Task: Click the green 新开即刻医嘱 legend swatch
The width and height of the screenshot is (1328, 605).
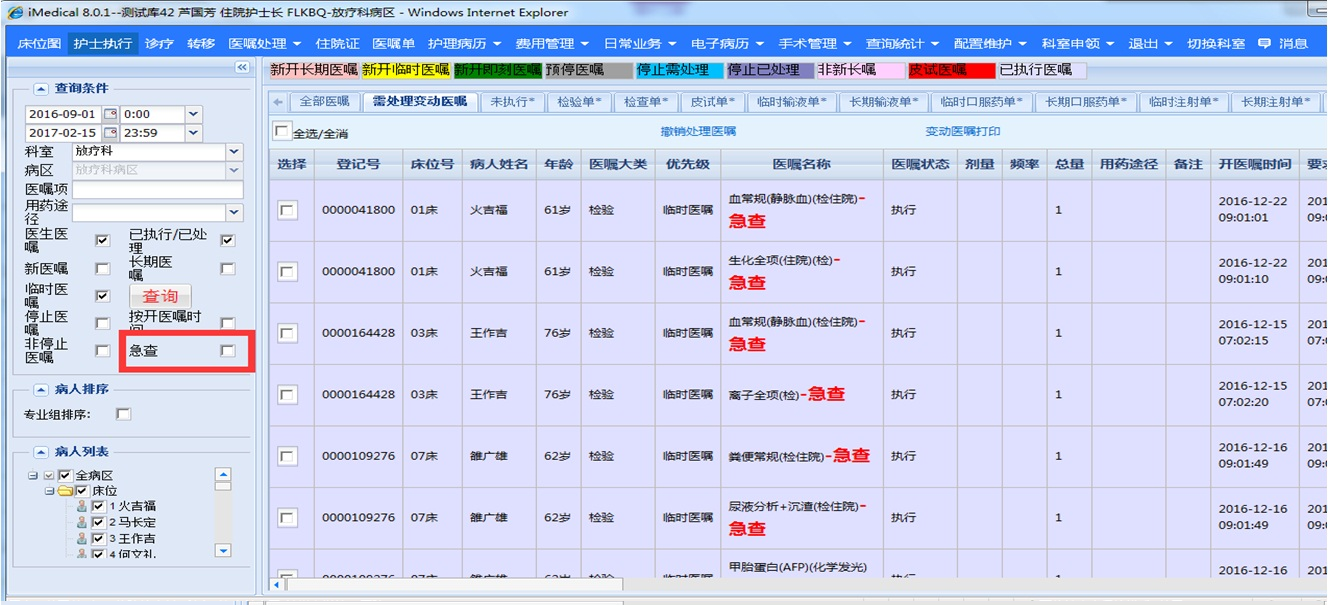Action: click(498, 70)
